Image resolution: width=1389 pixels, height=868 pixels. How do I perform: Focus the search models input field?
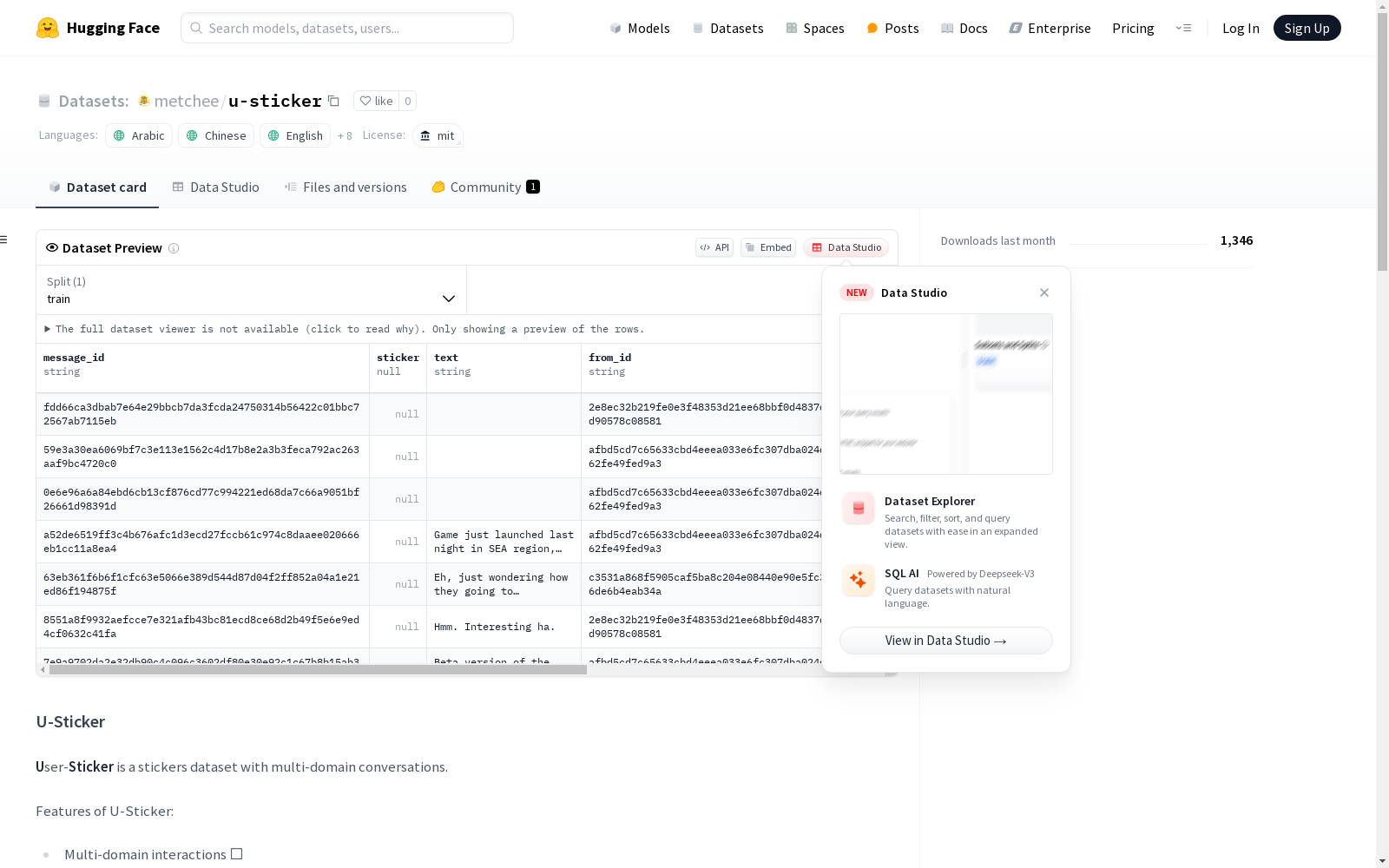coord(347,28)
